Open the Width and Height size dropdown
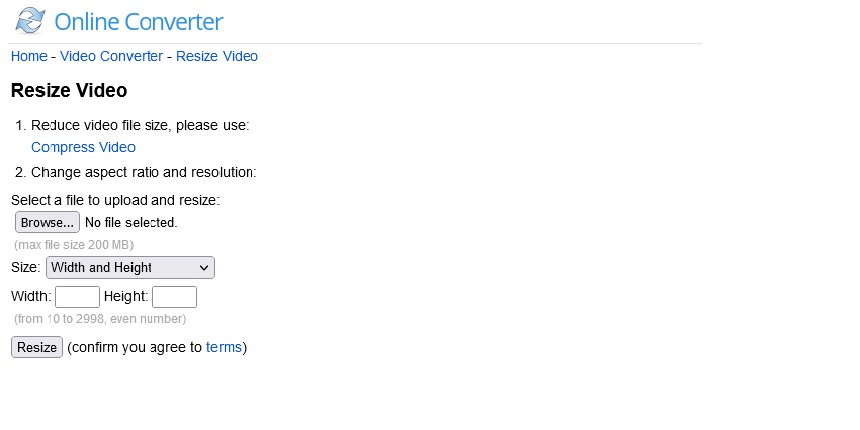 [131, 268]
